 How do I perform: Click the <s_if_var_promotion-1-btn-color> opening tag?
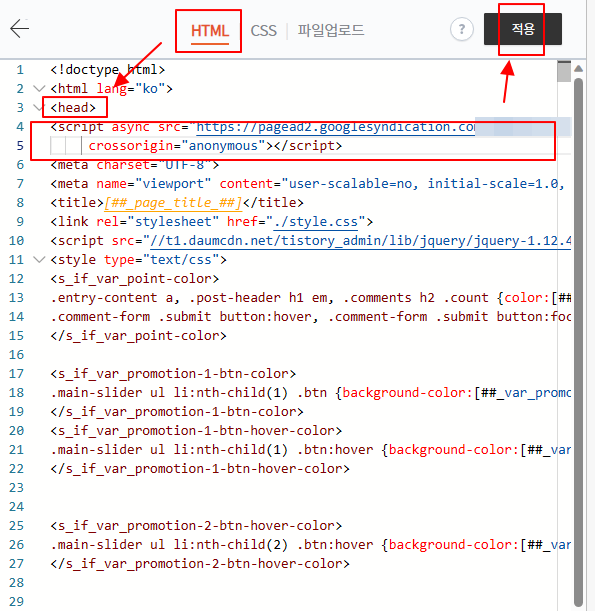coord(173,374)
